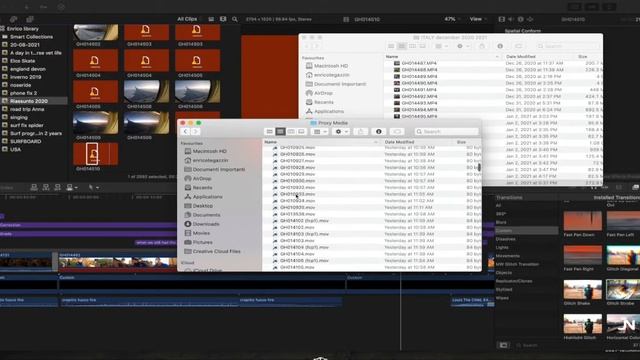Screen dimensions: 640x360
Task: Switch Proxy Media window to column view
Action: click(291, 131)
